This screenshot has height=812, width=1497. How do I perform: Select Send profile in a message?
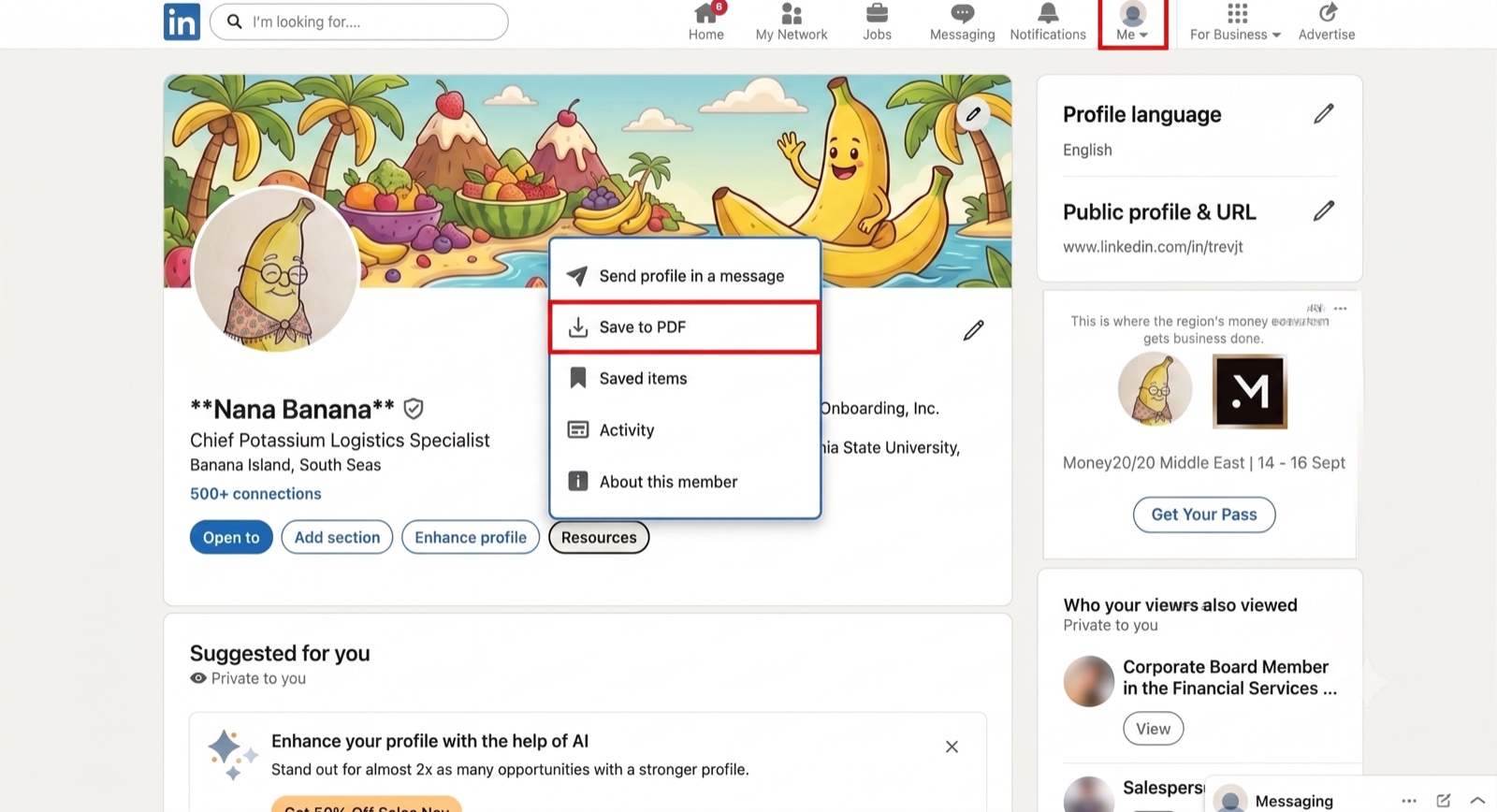pos(685,276)
